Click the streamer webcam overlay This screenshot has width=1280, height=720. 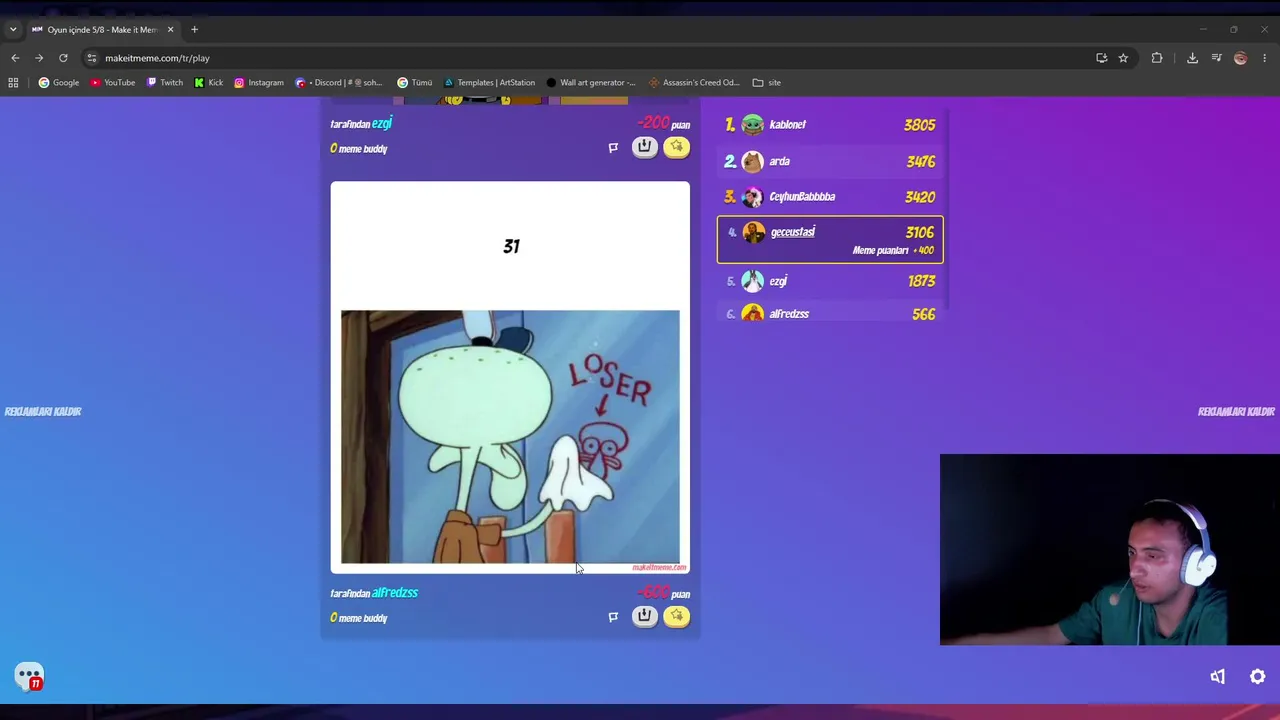(x=1110, y=550)
